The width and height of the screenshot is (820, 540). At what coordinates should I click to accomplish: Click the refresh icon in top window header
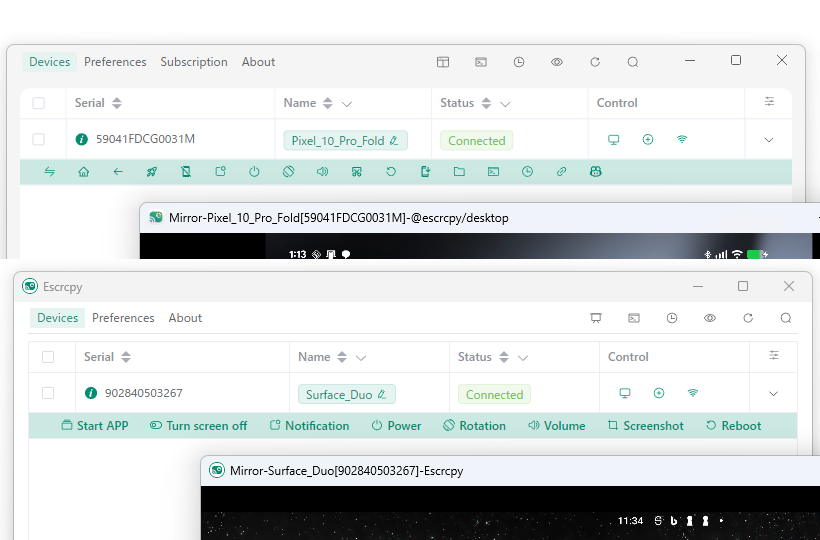(x=595, y=62)
